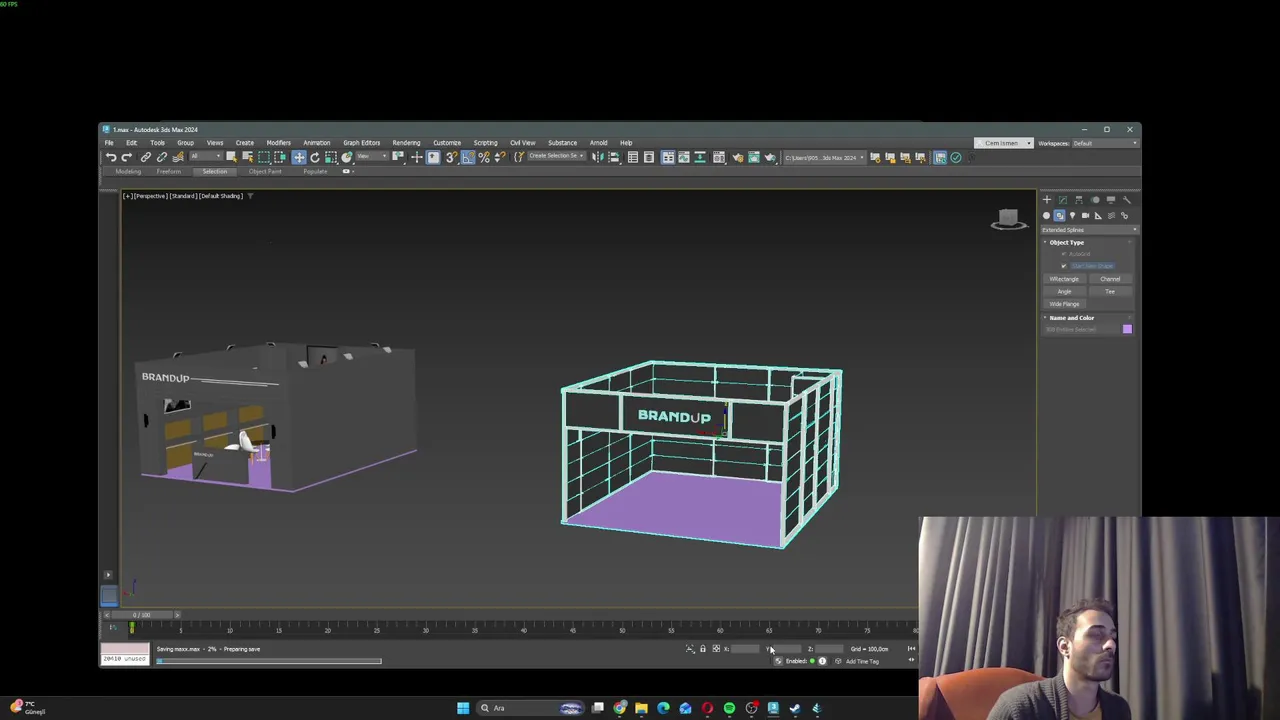Open the Hierarchy panel tab
This screenshot has height=720, width=1280.
(x=1078, y=200)
